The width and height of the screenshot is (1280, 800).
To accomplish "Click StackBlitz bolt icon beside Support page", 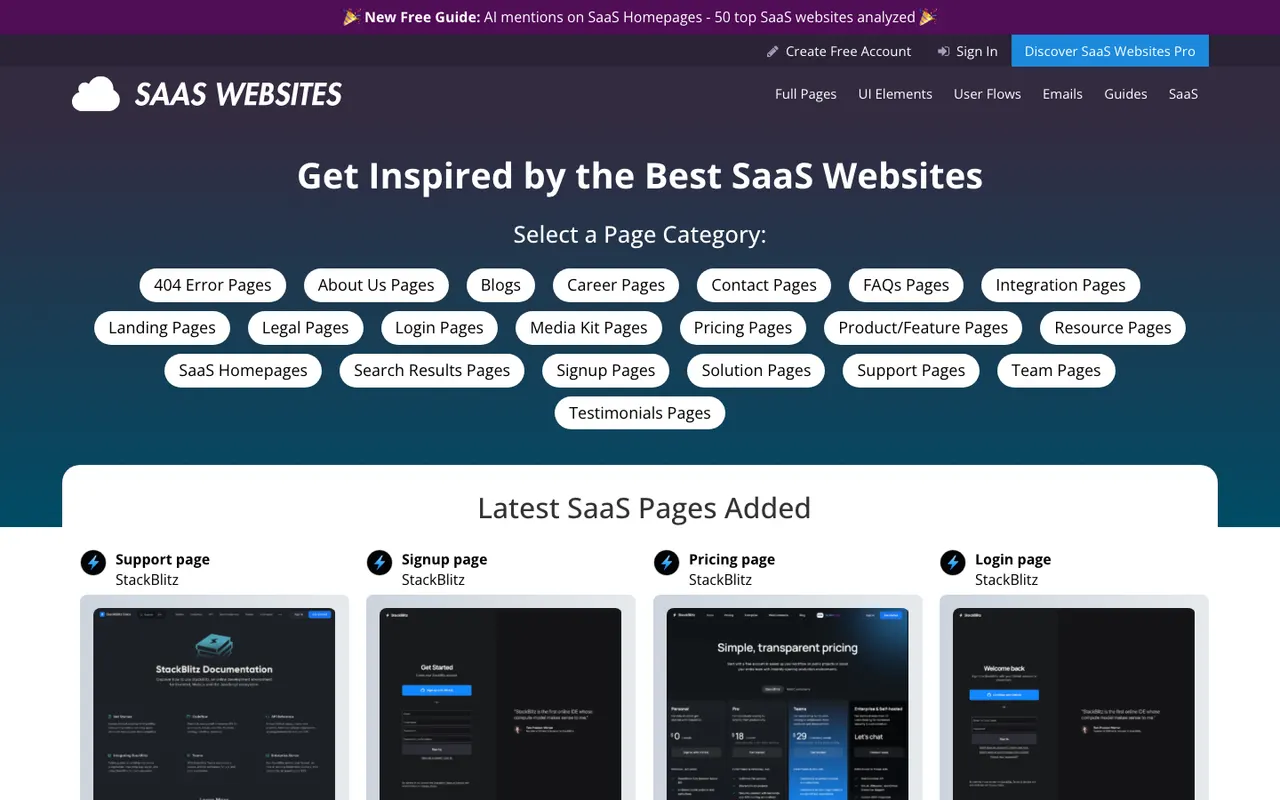I will click(93, 563).
